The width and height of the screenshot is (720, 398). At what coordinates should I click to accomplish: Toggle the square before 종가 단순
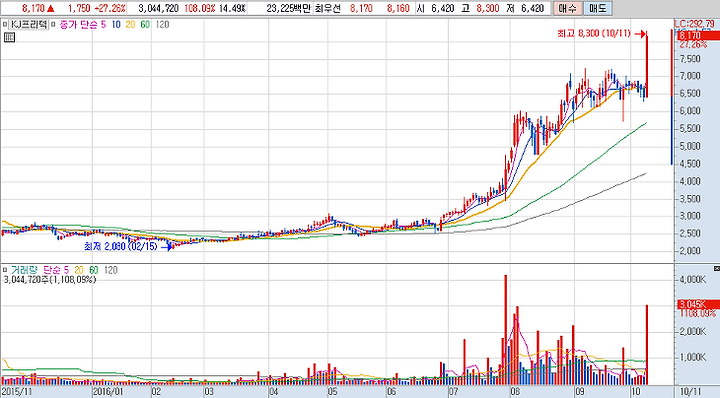(54, 24)
